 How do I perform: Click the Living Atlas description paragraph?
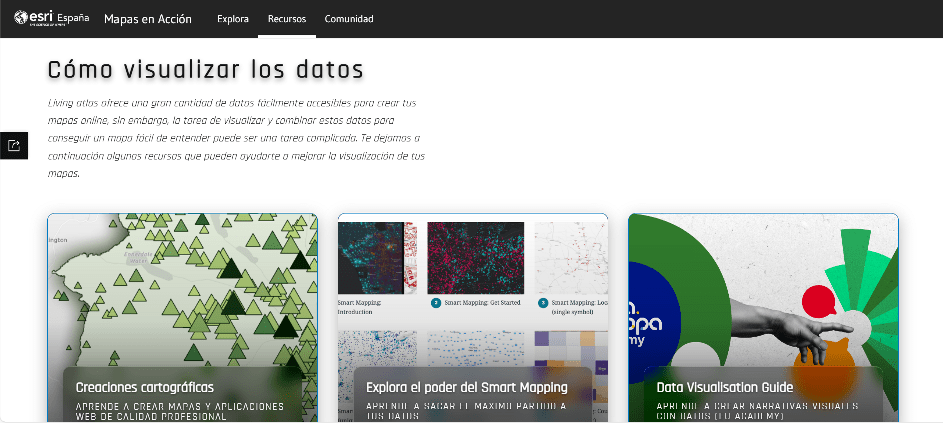coord(237,138)
